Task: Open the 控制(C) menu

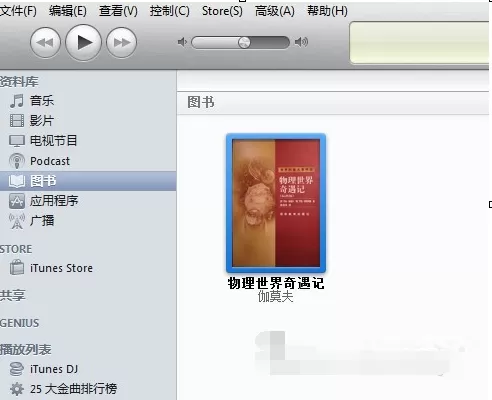Action: (x=169, y=11)
